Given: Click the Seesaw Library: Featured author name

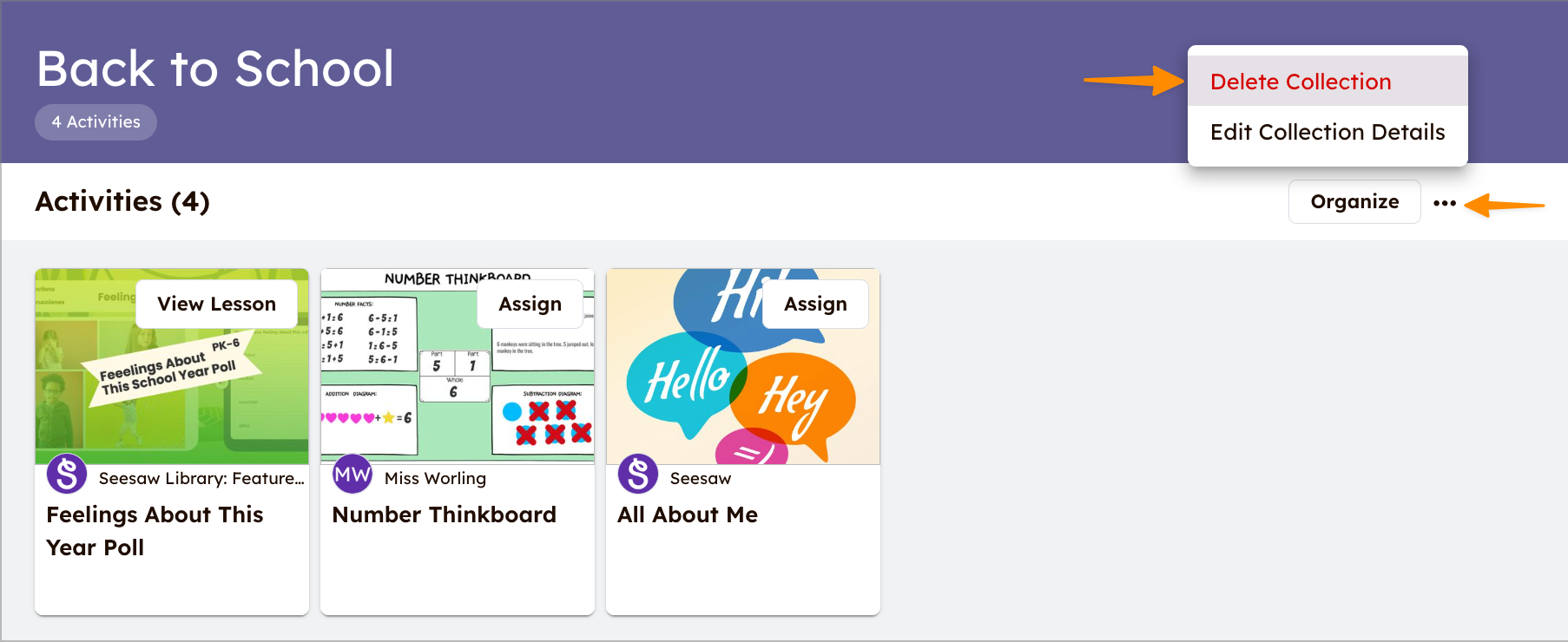Looking at the screenshot, I should coord(201,478).
